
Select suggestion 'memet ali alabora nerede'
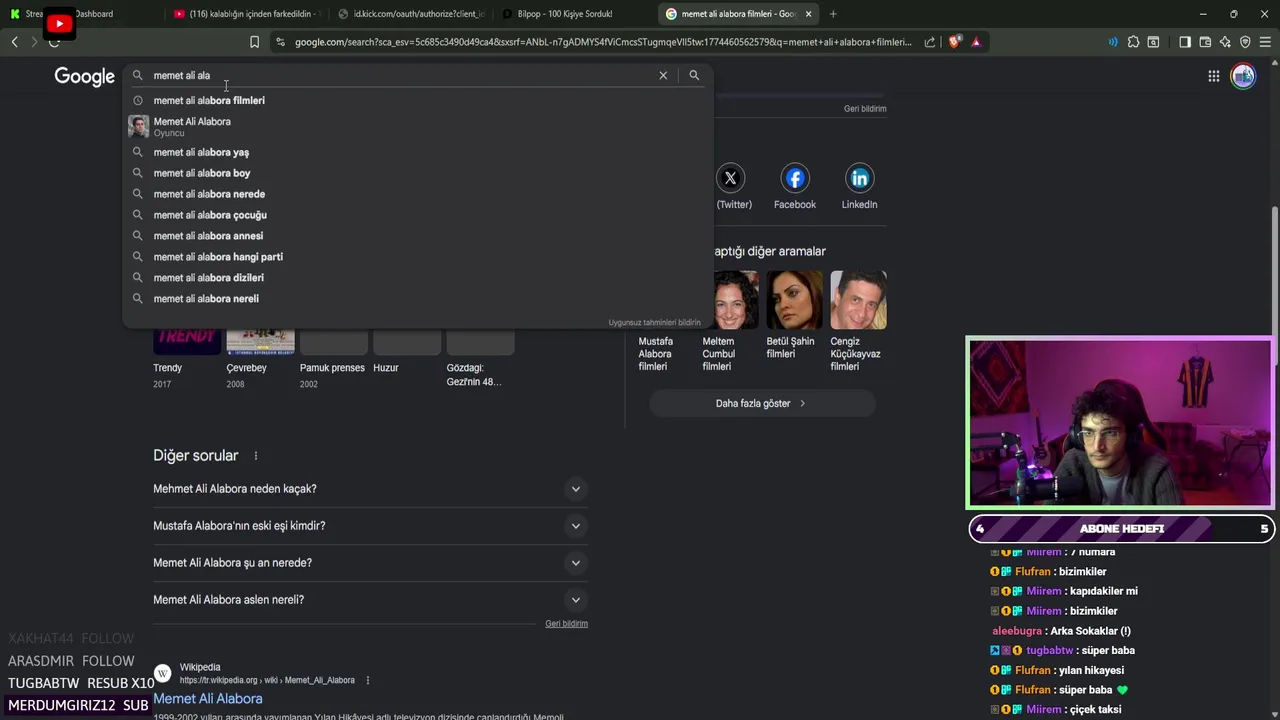418,194
